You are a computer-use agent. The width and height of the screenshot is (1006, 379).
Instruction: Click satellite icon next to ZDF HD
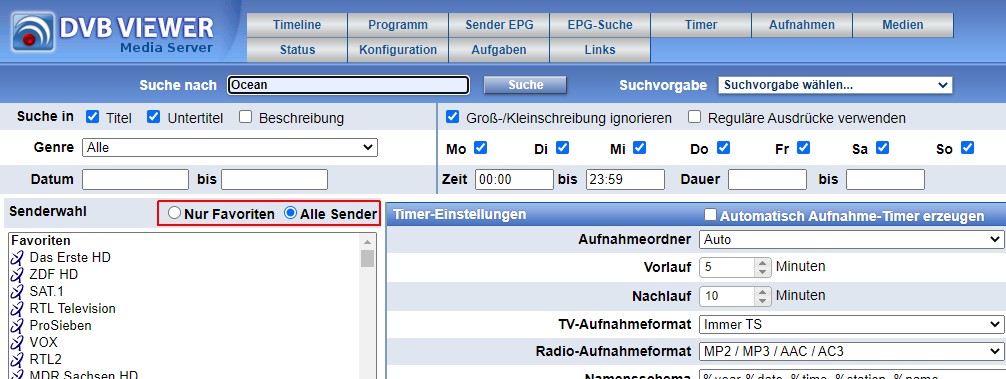click(x=17, y=275)
